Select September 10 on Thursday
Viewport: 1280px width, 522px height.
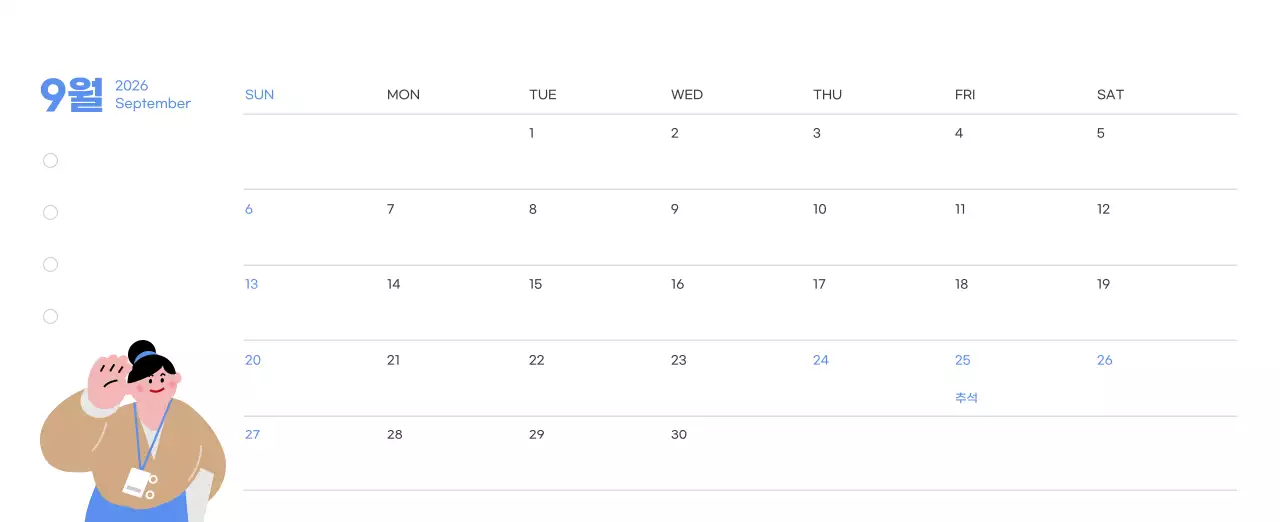[x=820, y=210]
